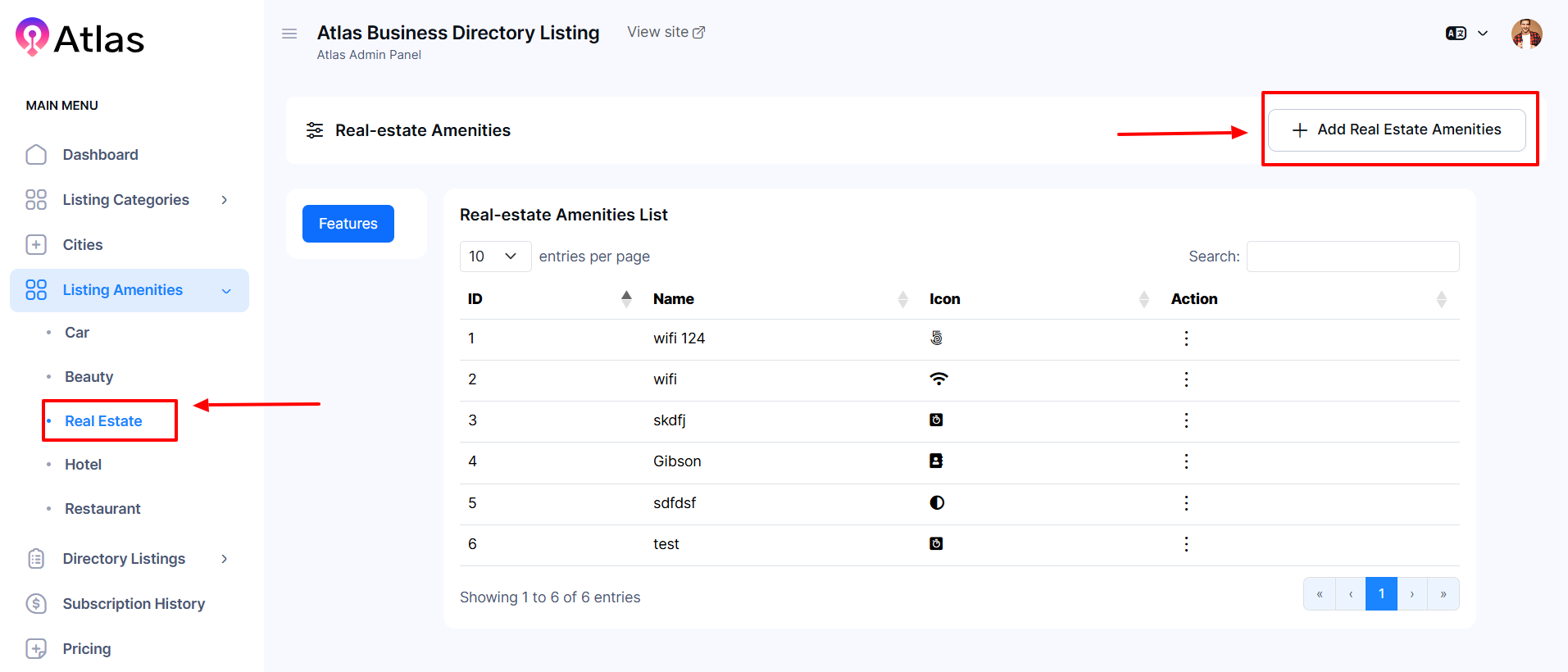Expand Directory Listings submenu
Image resolution: width=1568 pixels, height=672 pixels.
coord(224,559)
